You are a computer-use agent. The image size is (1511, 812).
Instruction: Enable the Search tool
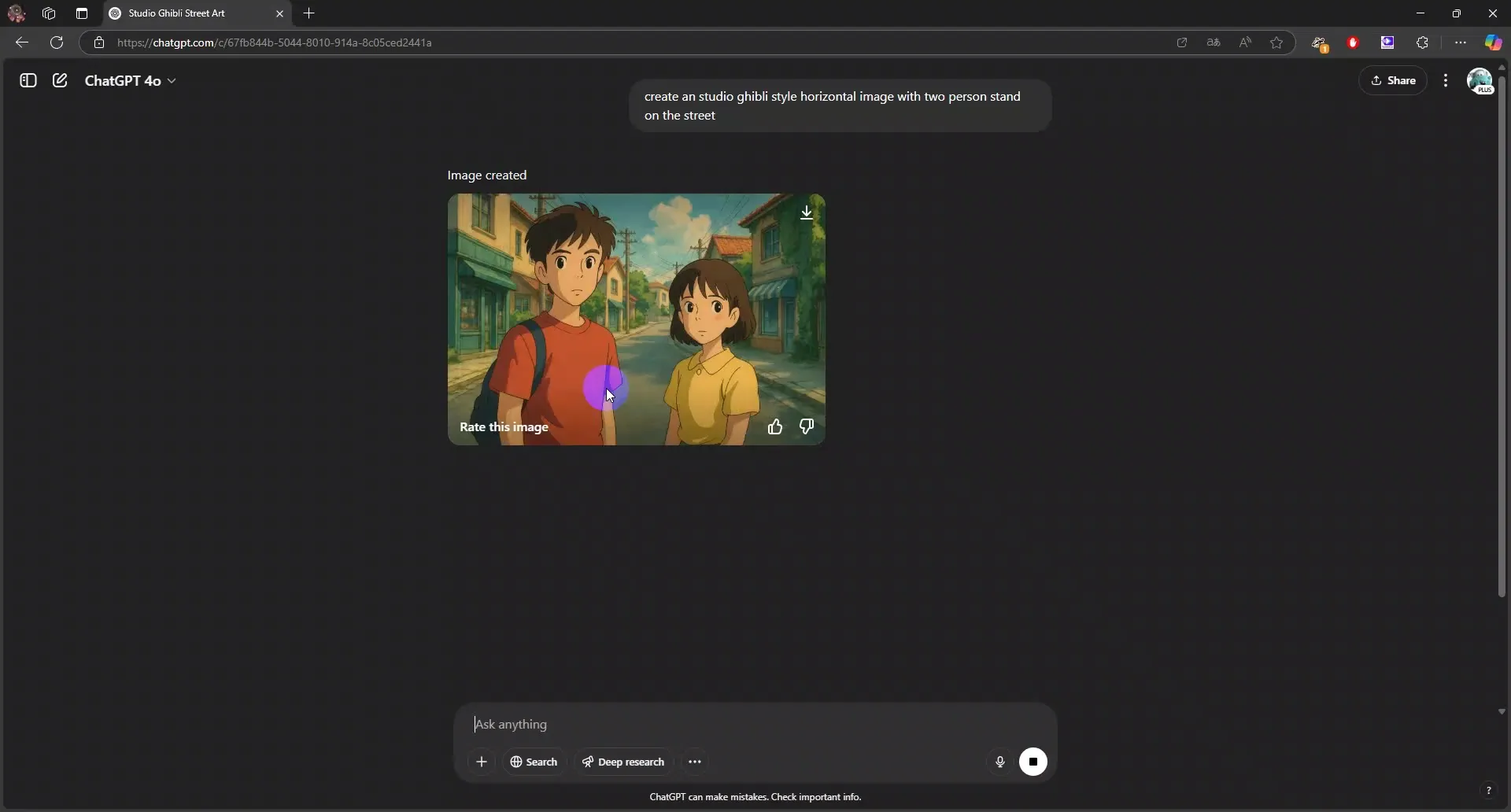coord(534,762)
